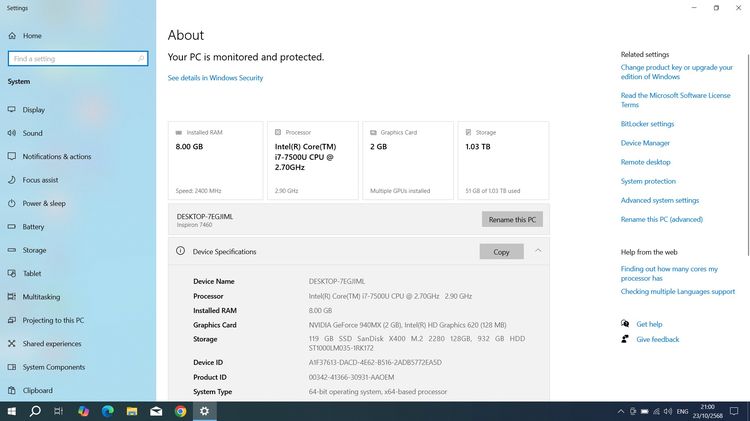Open Task View on the taskbar
Screen dimensions: 750x421
pyautogui.click(x=58, y=411)
